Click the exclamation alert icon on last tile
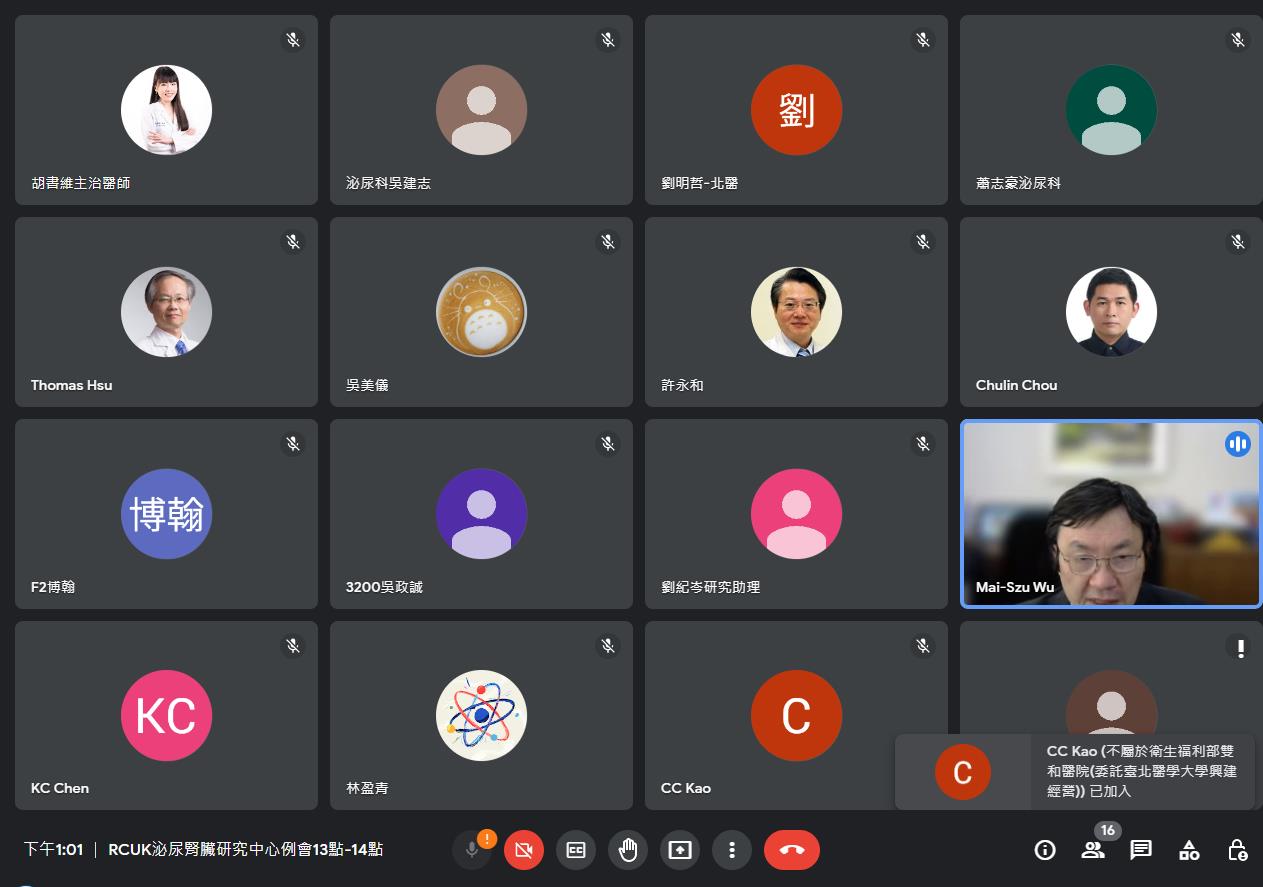This screenshot has width=1263, height=887. point(1240,648)
